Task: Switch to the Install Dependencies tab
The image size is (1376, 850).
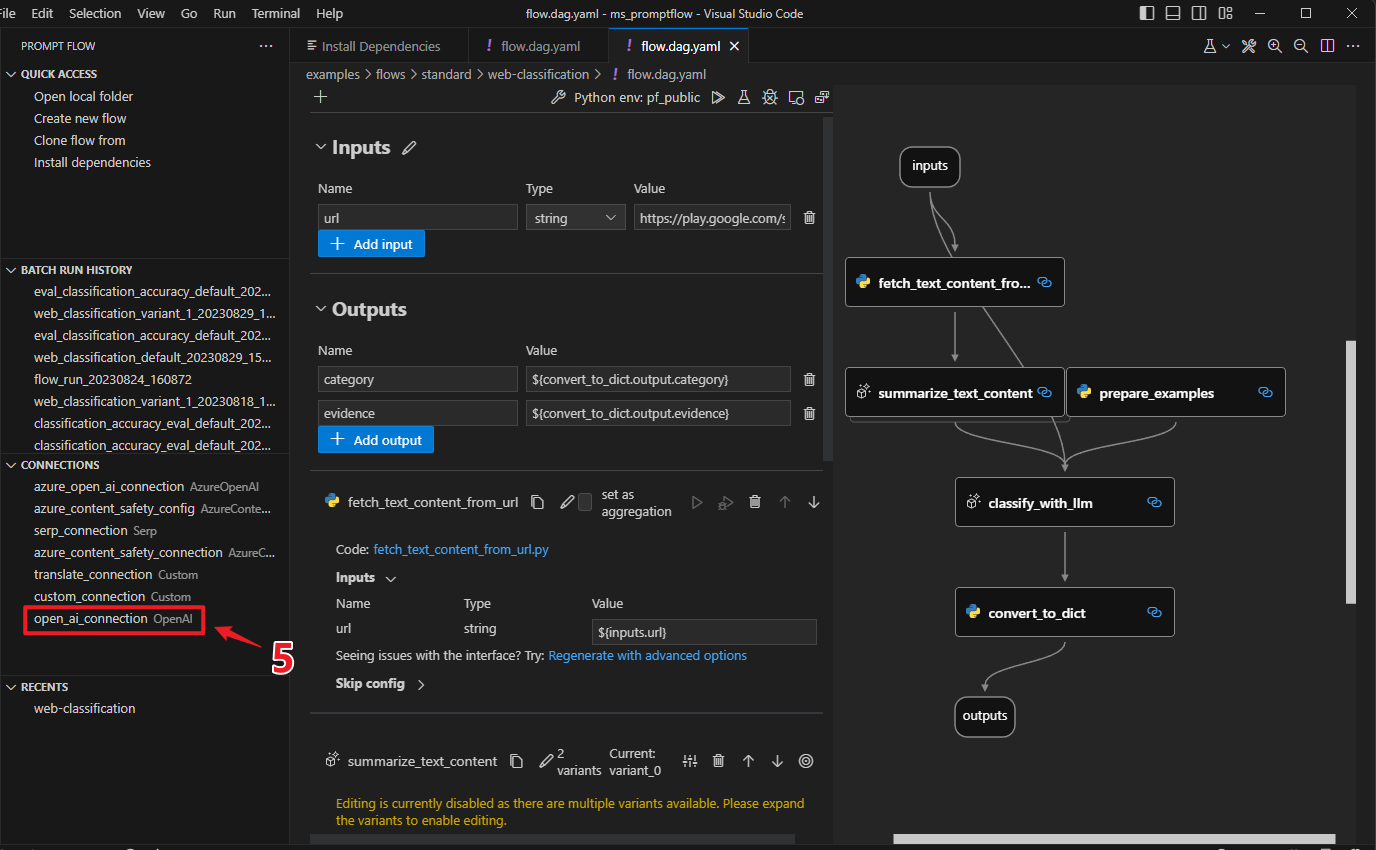Action: pyautogui.click(x=380, y=45)
